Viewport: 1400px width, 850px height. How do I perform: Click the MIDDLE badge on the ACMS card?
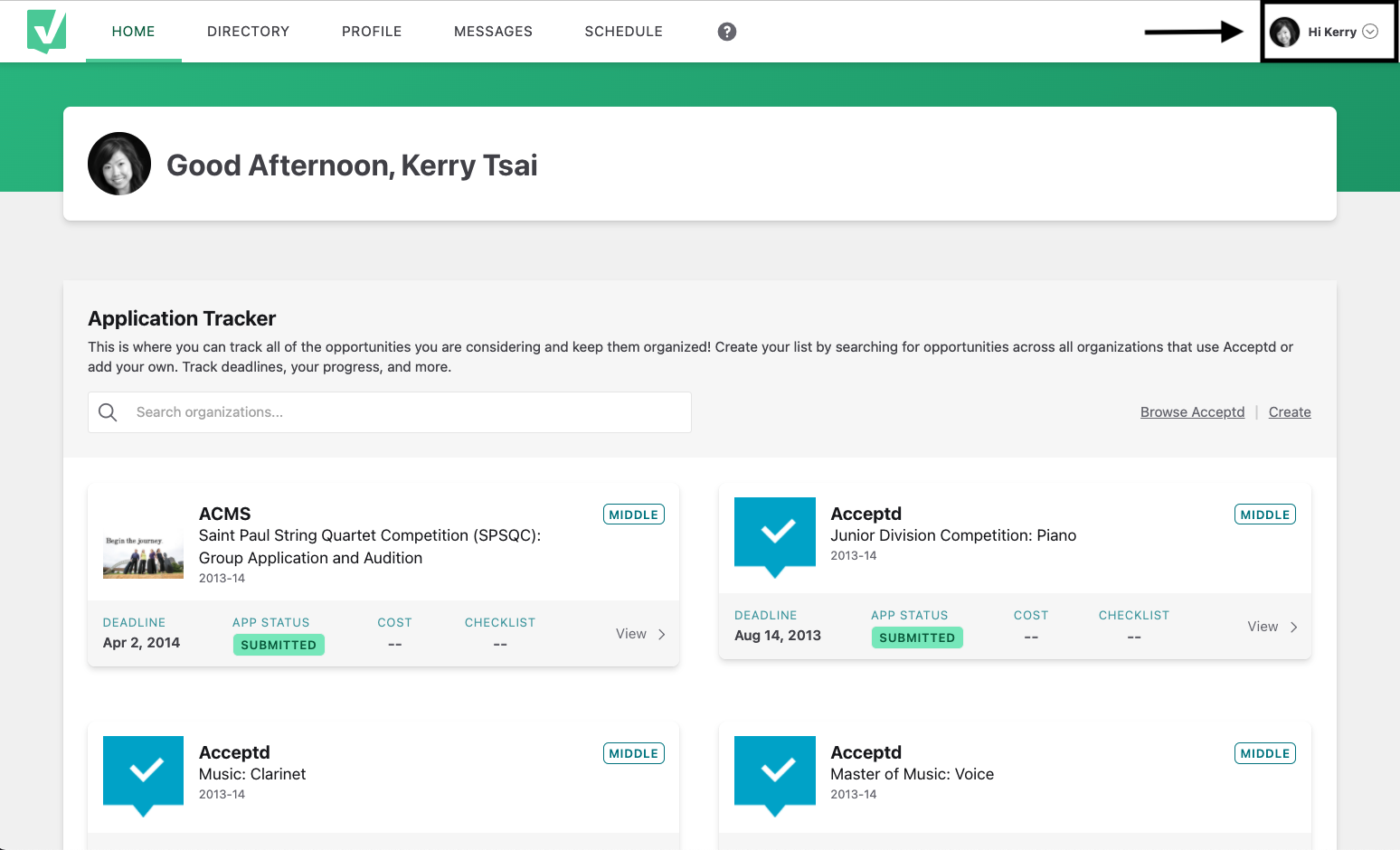point(634,515)
